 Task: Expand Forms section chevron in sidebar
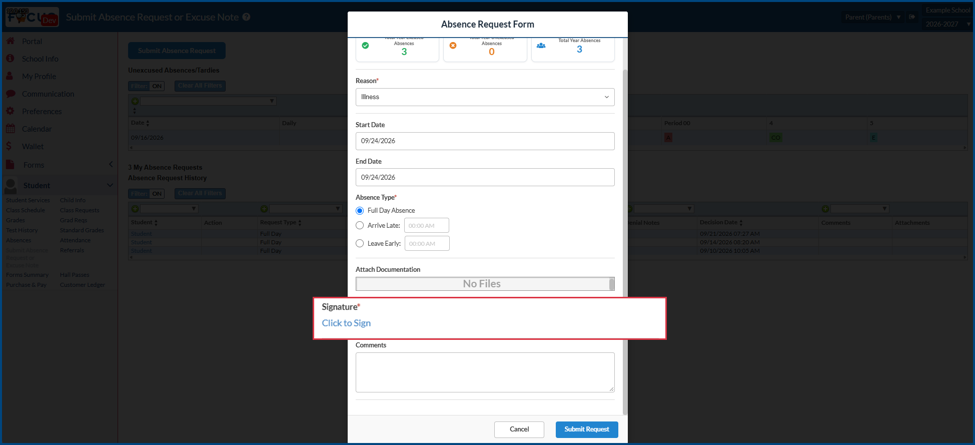[110, 165]
